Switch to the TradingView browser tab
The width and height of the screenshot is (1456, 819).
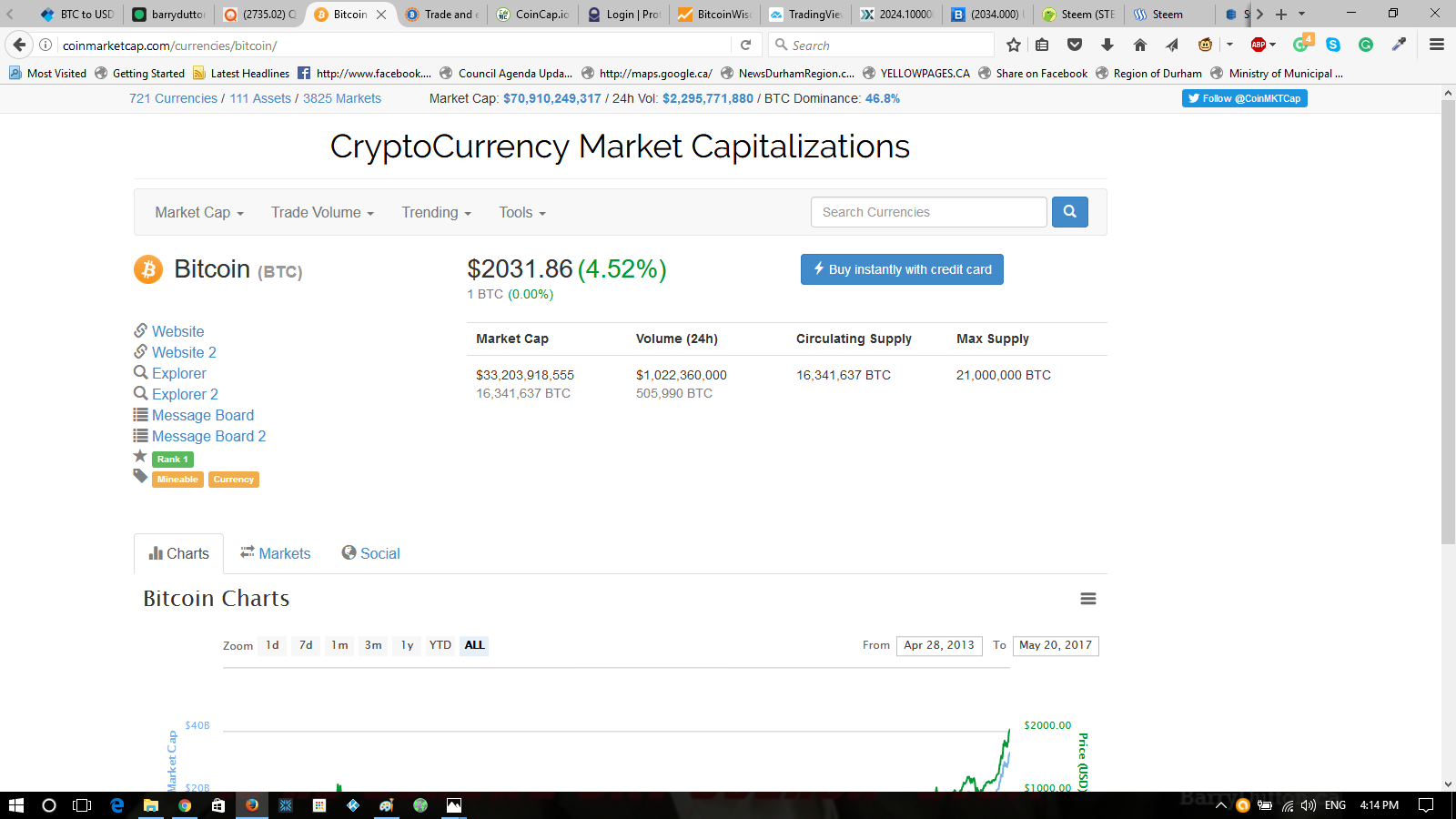(805, 14)
